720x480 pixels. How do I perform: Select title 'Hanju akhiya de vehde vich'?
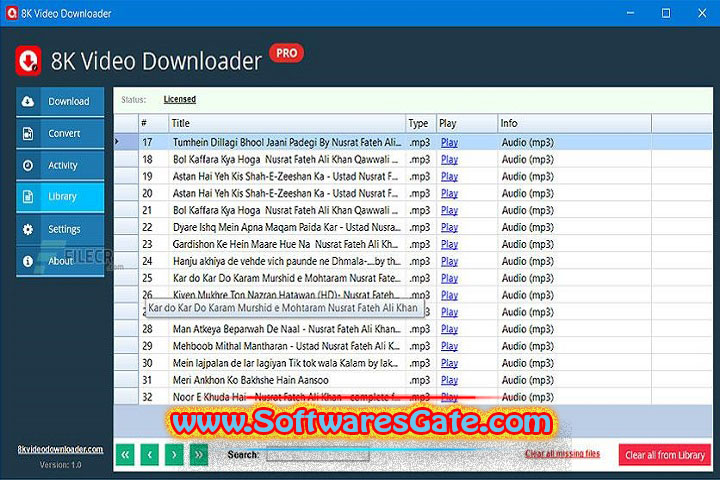click(287, 261)
